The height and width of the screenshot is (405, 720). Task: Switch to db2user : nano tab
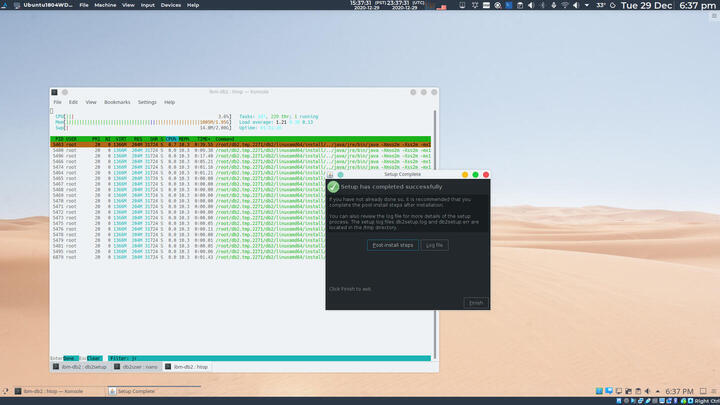click(x=136, y=367)
